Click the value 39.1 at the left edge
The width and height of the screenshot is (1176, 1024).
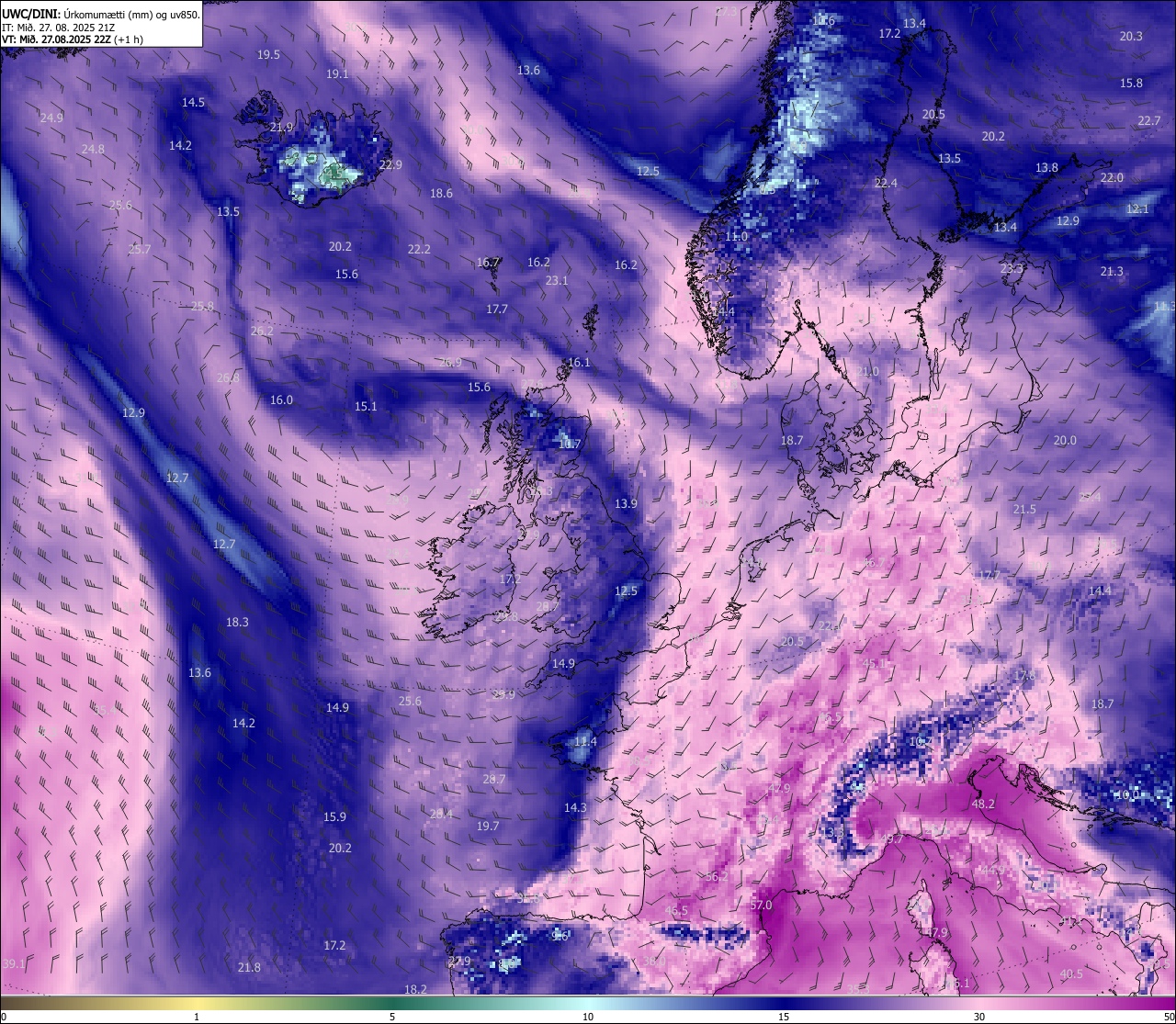click(14, 964)
